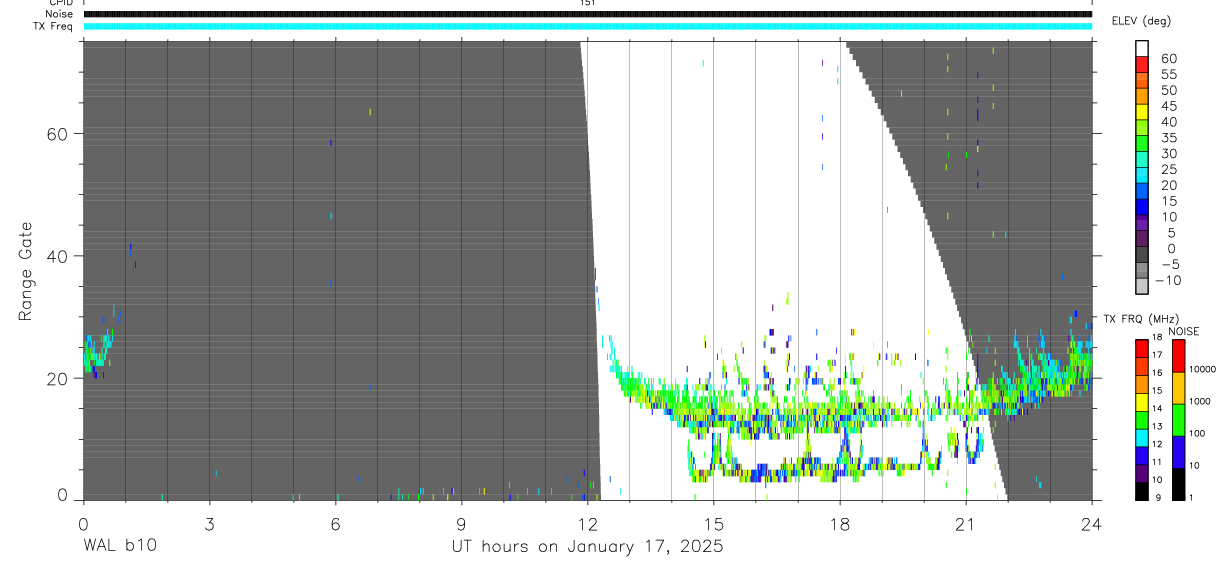The width and height of the screenshot is (1228, 567).
Task: Click the x-axis tick label '18'
Action: [x=840, y=523]
